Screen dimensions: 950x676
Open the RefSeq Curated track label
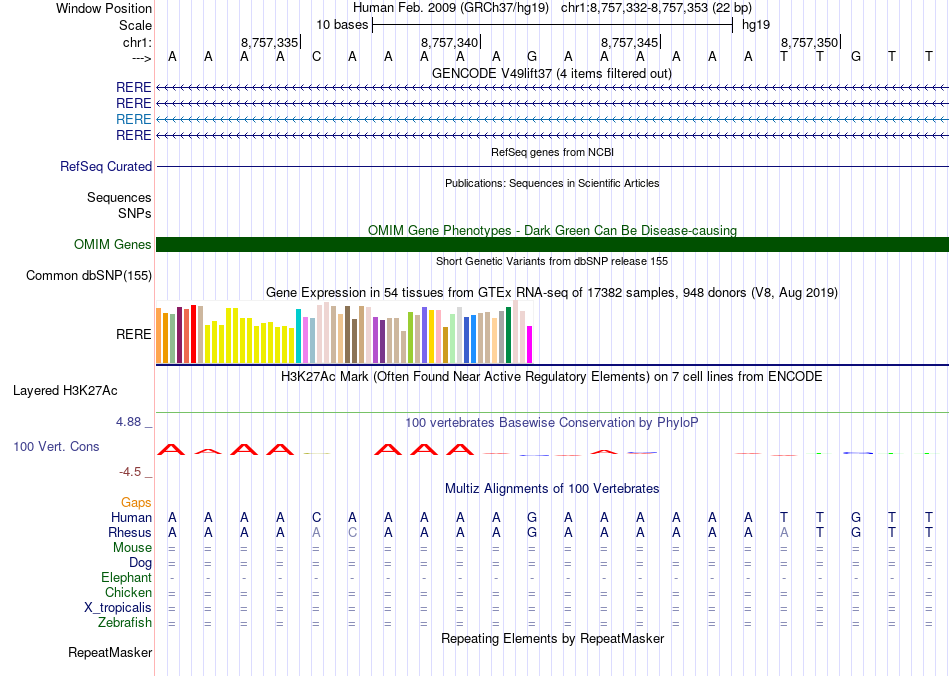(x=106, y=167)
